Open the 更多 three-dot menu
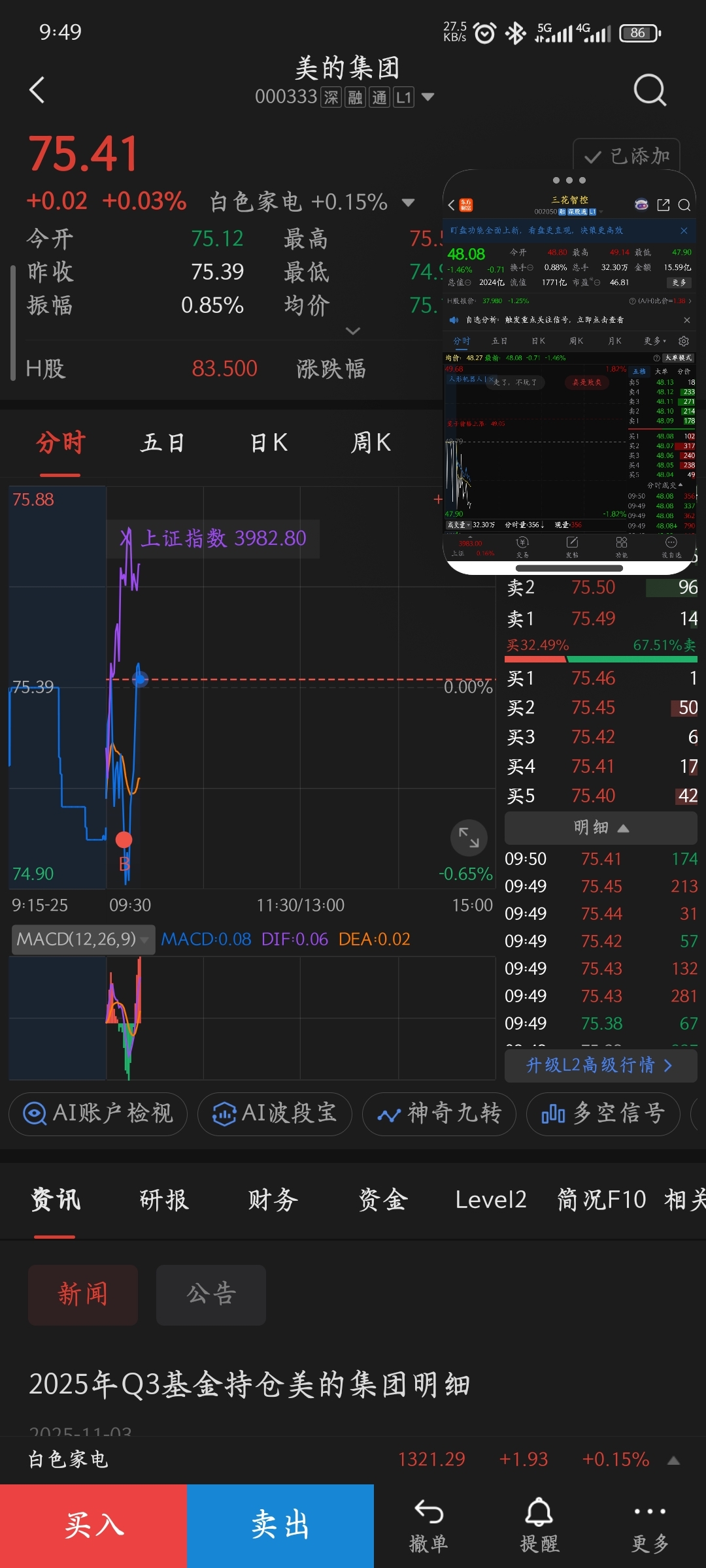Viewport: 706px width, 1568px height. coord(650,1527)
